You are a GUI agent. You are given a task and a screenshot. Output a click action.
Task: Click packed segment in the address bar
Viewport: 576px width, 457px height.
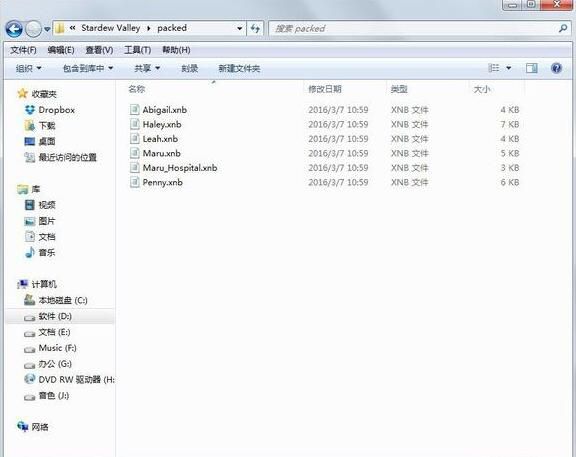172,28
